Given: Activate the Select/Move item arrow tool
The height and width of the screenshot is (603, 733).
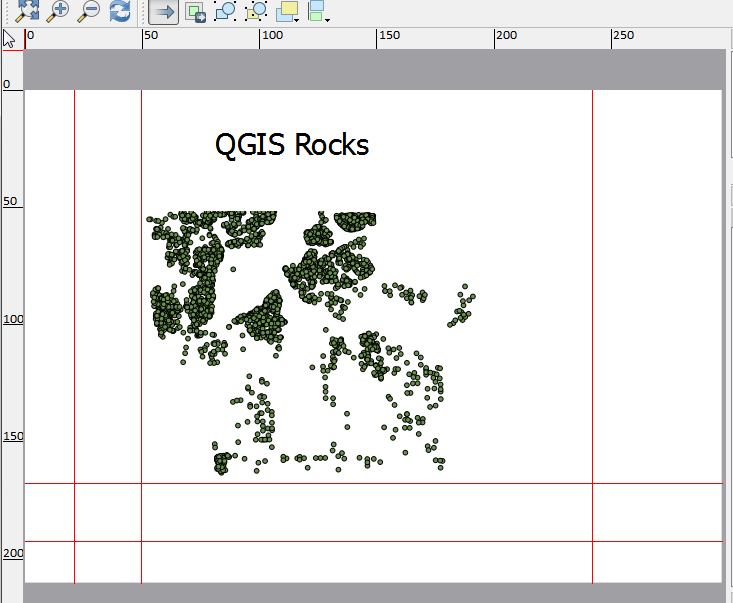Looking at the screenshot, I should 164,12.
